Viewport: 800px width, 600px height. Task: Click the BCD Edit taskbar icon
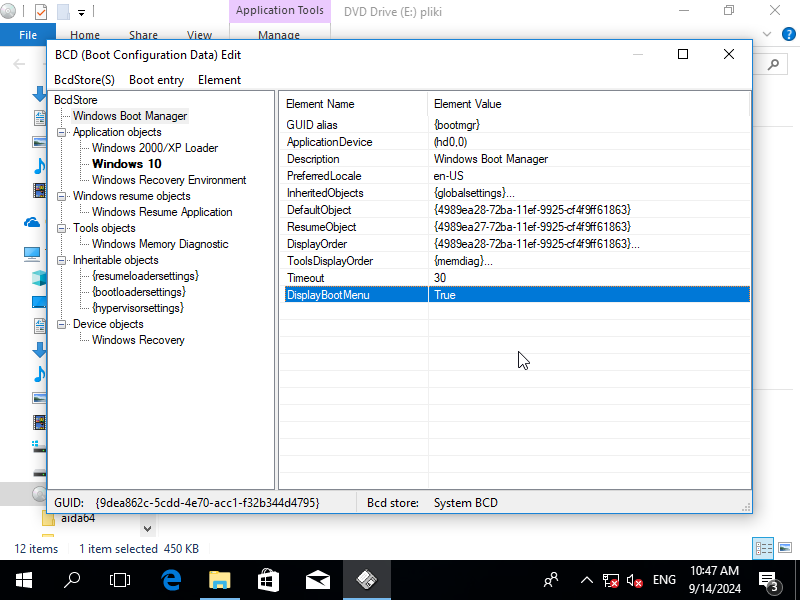366,580
